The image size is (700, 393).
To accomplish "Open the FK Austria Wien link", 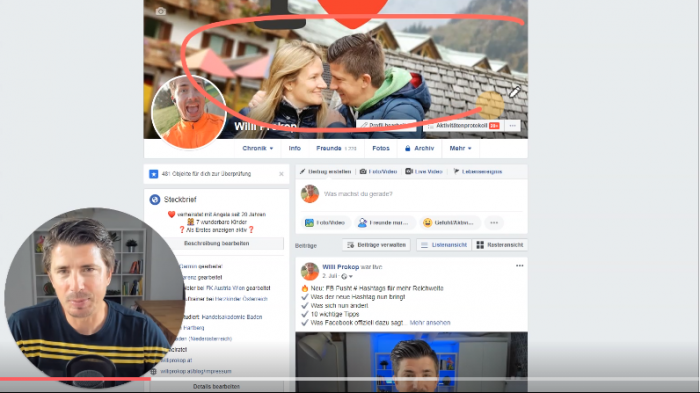I will [225, 288].
